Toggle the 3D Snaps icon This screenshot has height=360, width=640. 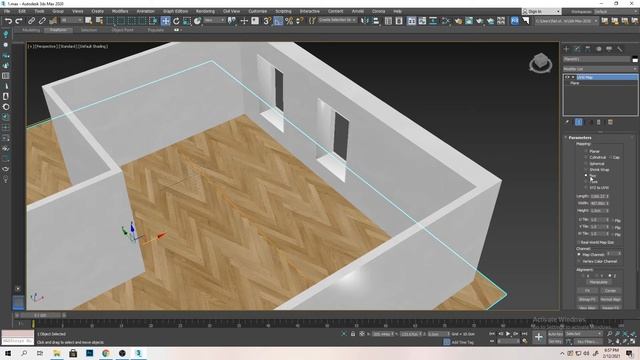click(267, 20)
